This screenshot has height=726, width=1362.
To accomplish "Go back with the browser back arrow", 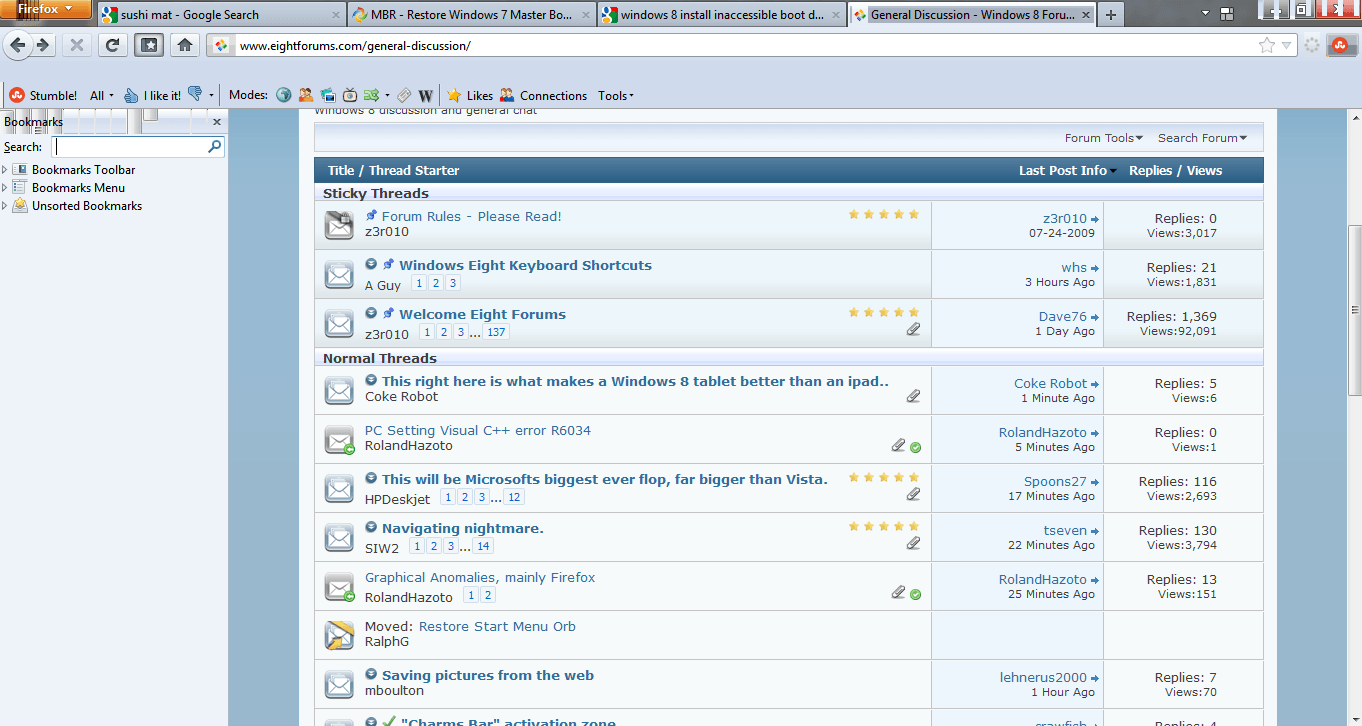I will pos(18,45).
